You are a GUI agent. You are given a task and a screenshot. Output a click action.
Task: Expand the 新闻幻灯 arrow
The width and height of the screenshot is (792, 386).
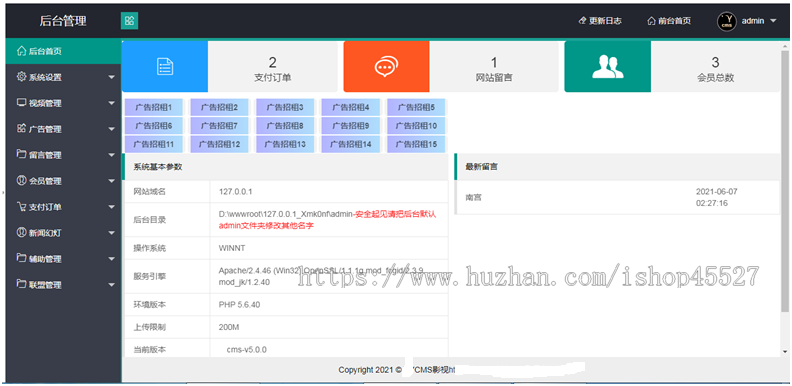tap(112, 233)
